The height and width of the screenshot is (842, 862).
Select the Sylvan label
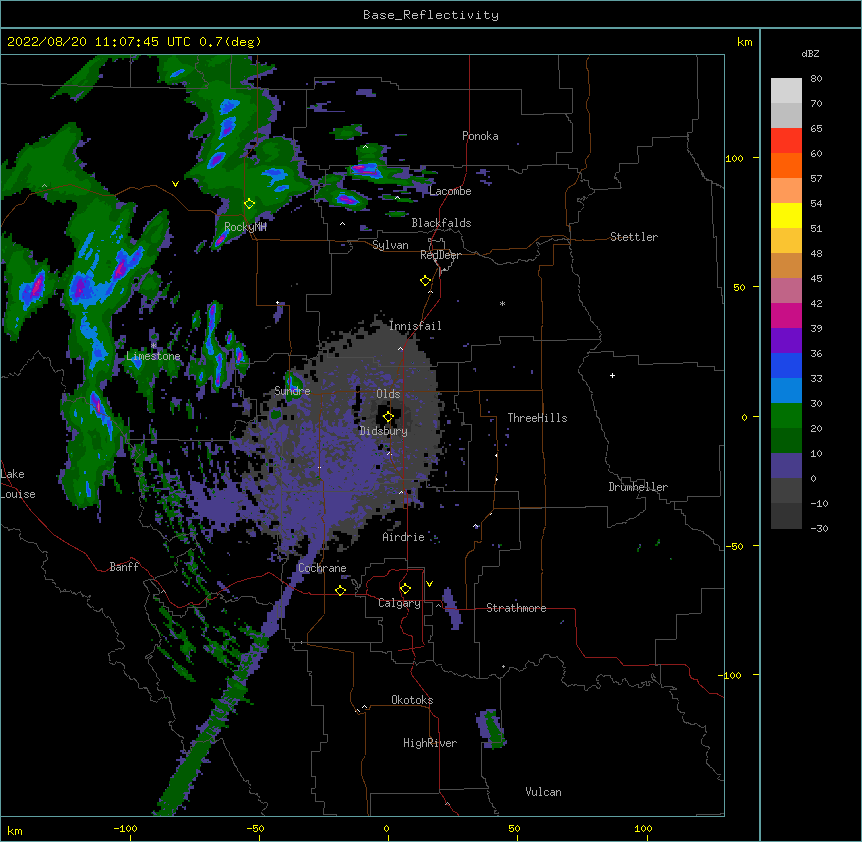pyautogui.click(x=390, y=245)
